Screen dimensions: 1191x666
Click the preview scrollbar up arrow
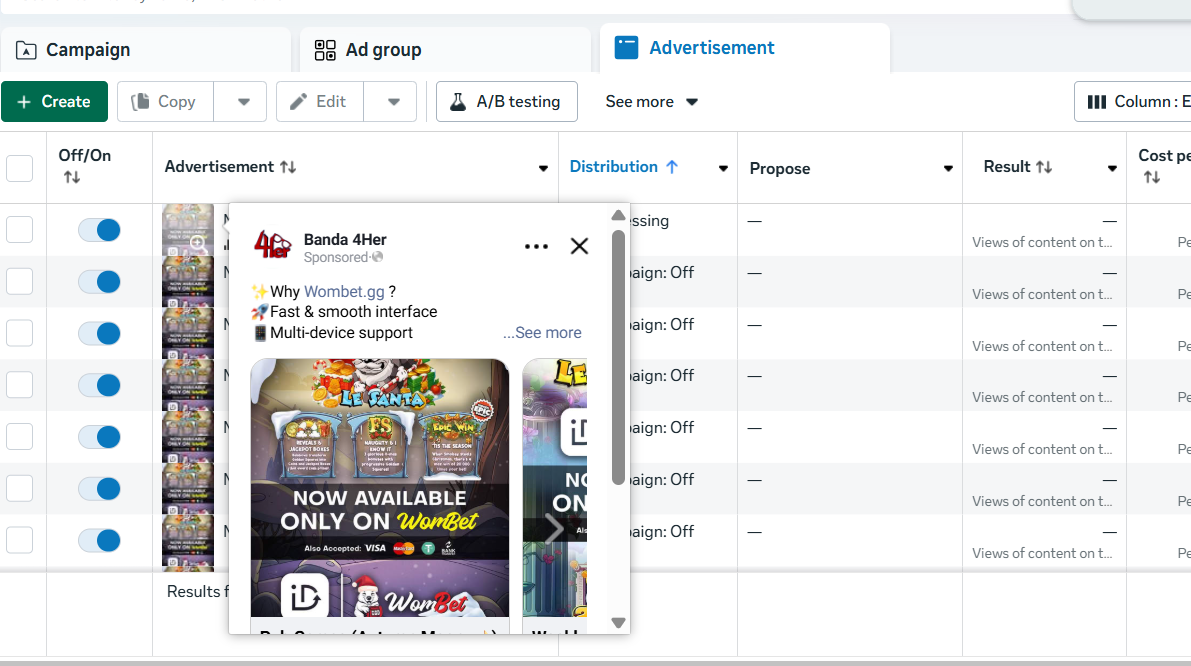(x=618, y=216)
